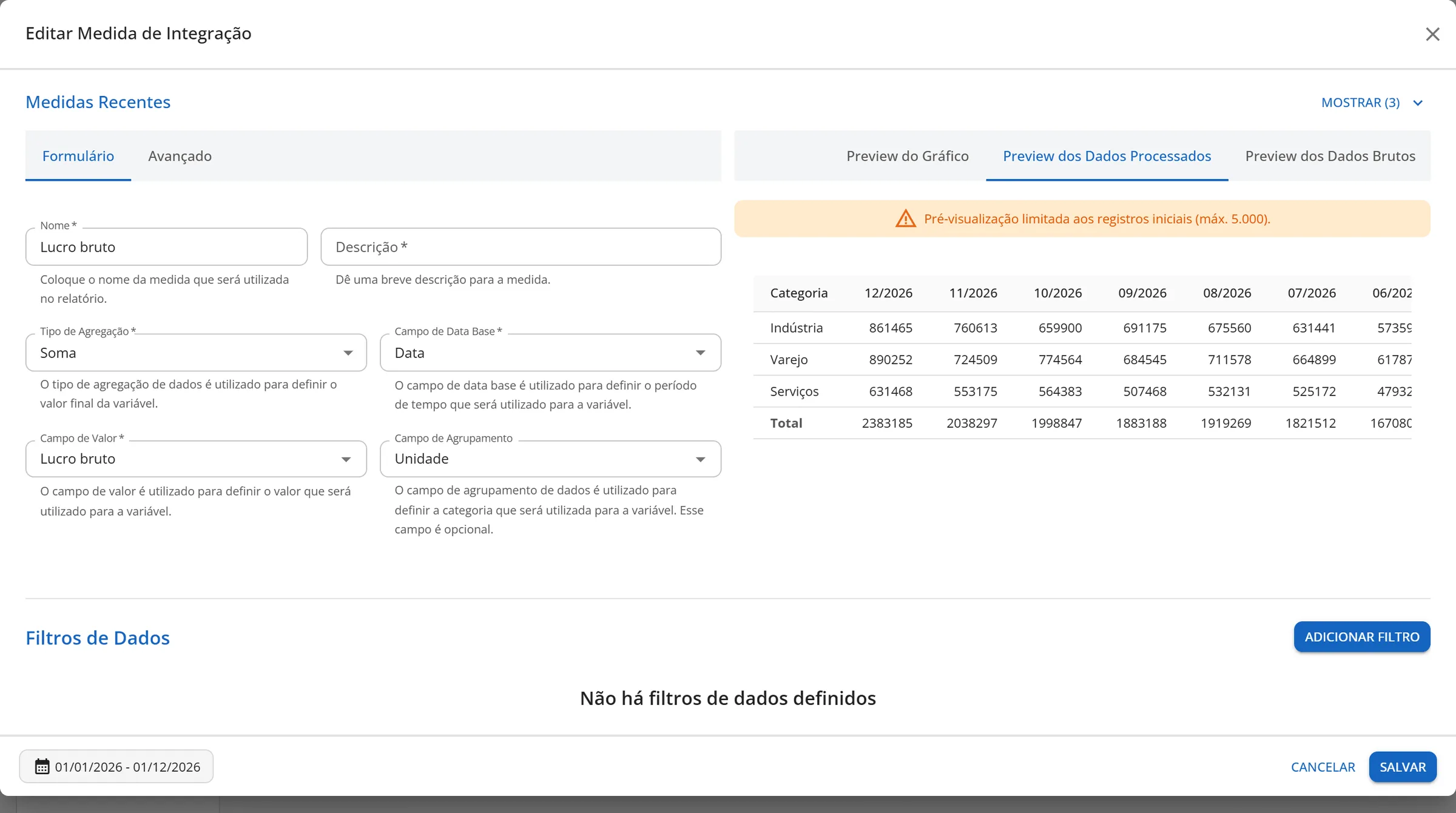Viewport: 1456px width, 813px height.
Task: Click MOSTRAR (3) link
Action: pos(1360,103)
